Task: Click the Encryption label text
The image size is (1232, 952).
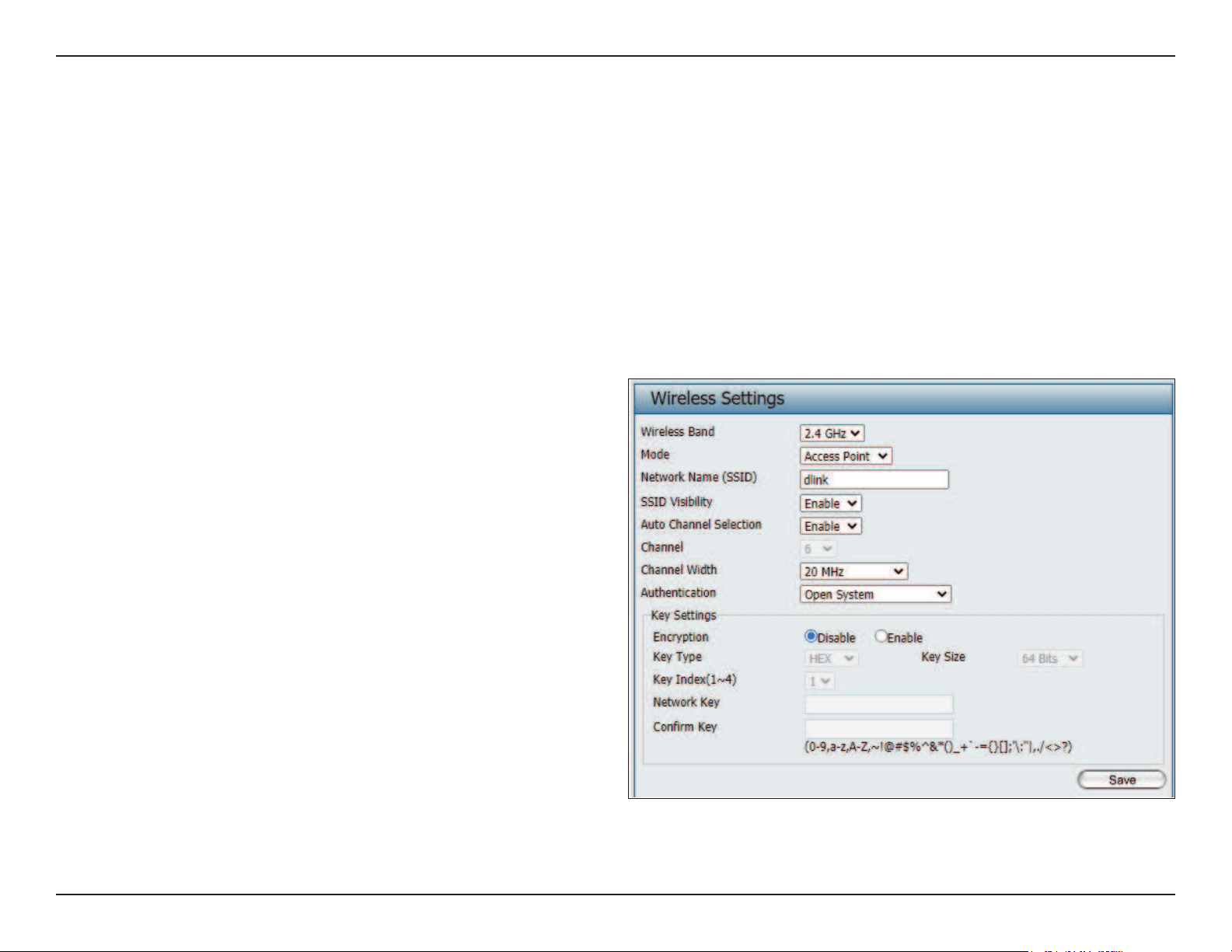Action: (x=681, y=636)
